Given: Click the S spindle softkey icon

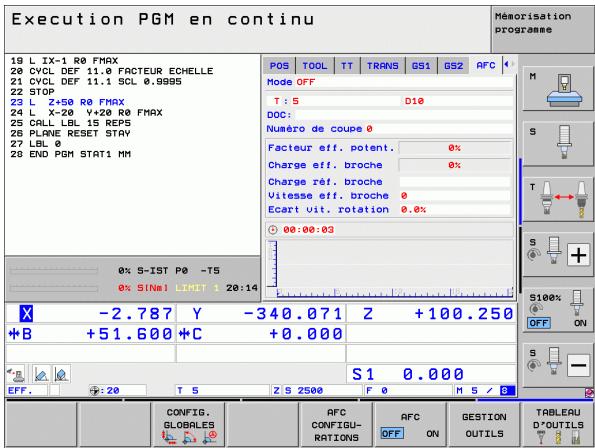Looking at the screenshot, I should pos(557,144).
